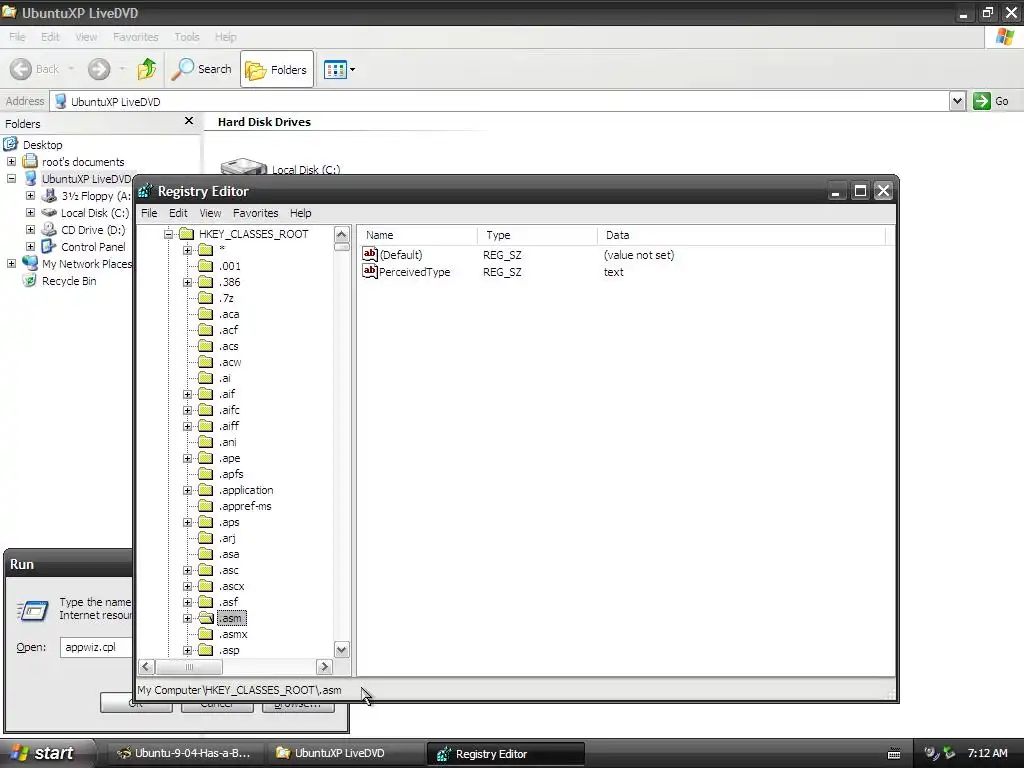The height and width of the screenshot is (768, 1024).
Task: Click the Open field in Run dialog
Action: pyautogui.click(x=96, y=647)
